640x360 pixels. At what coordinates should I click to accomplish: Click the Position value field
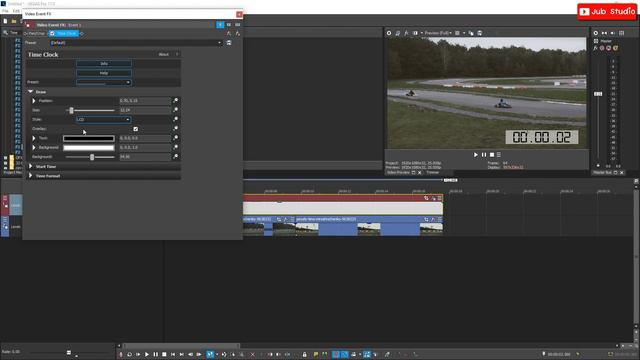(145, 101)
